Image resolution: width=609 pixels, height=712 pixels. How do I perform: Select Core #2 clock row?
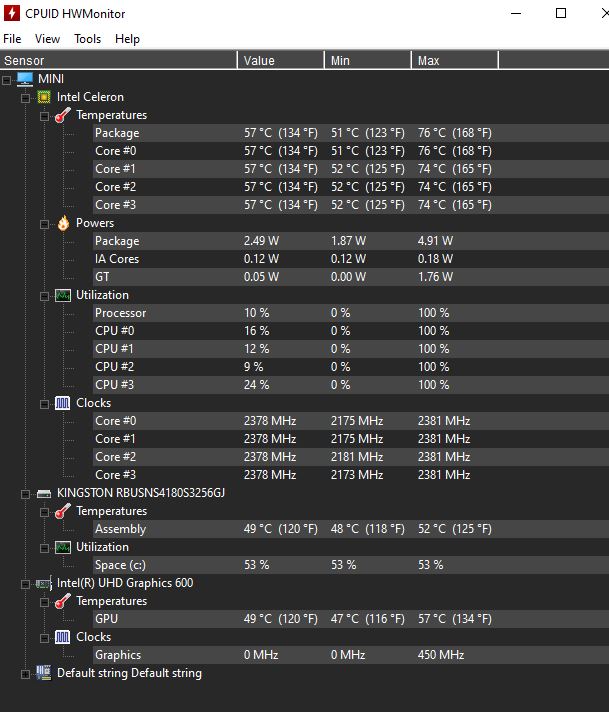tap(351, 457)
